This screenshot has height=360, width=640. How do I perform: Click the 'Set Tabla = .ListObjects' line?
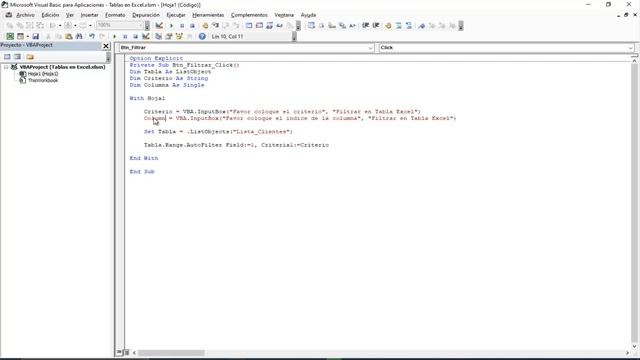pyautogui.click(x=218, y=132)
